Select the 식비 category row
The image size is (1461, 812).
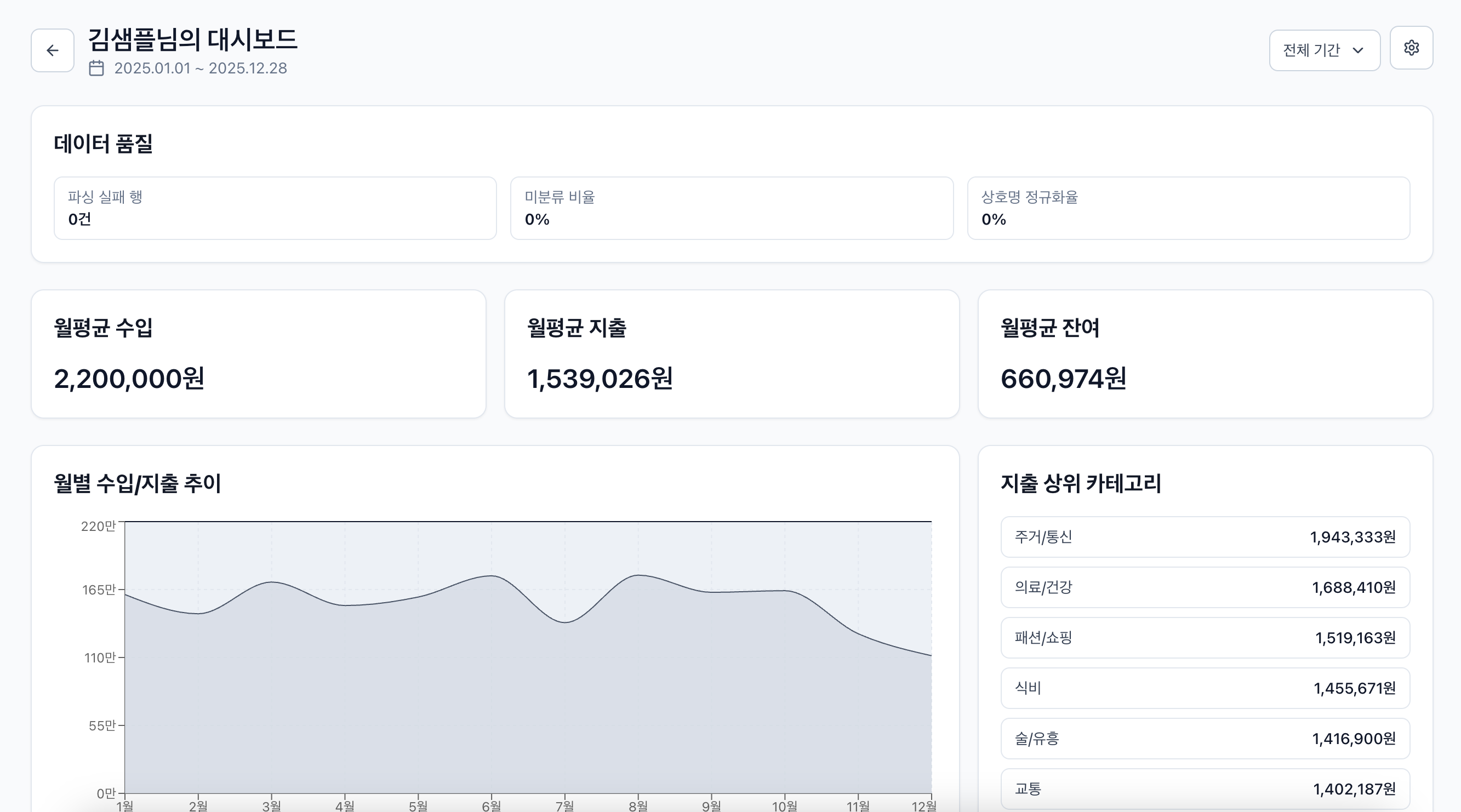click(1205, 688)
